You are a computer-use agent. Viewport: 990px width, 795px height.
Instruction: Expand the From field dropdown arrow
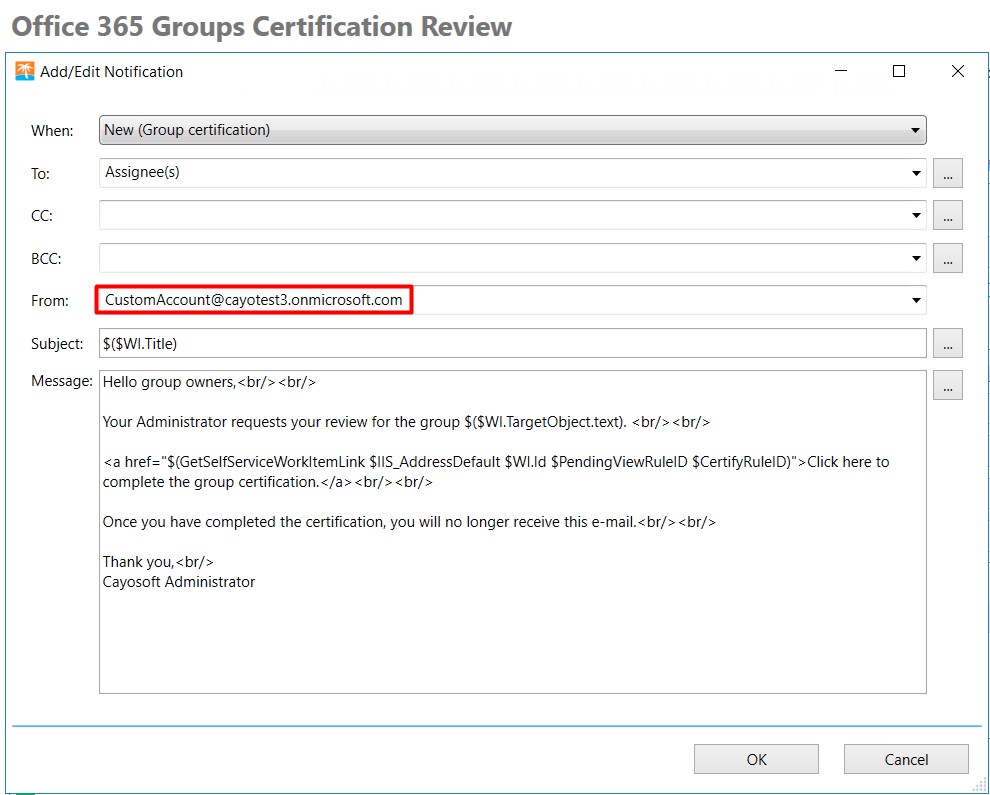click(x=916, y=301)
